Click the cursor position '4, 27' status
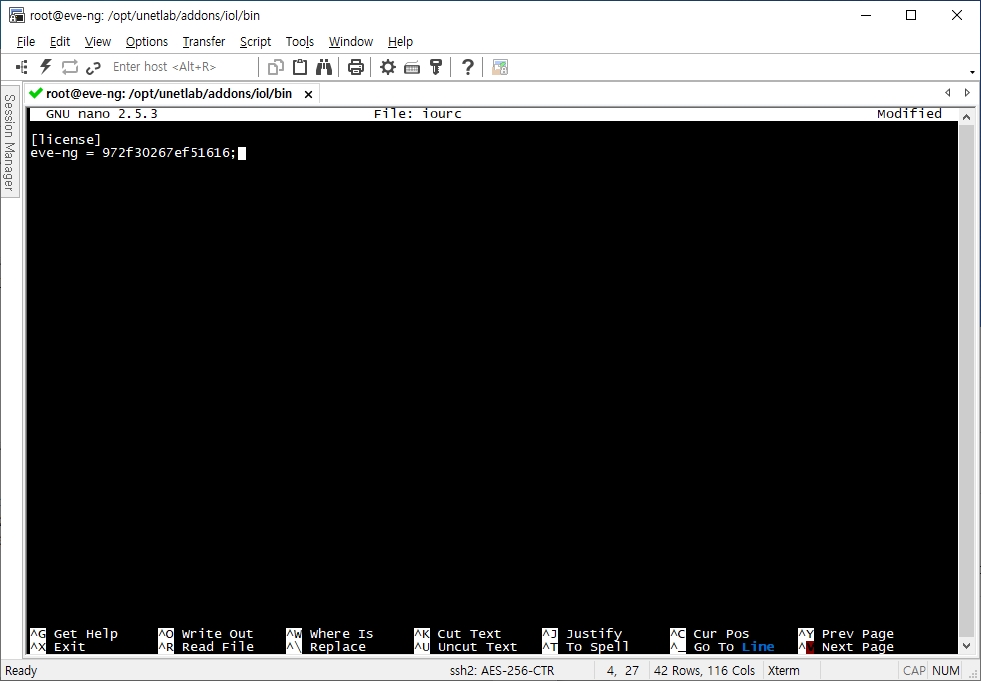 [623, 671]
